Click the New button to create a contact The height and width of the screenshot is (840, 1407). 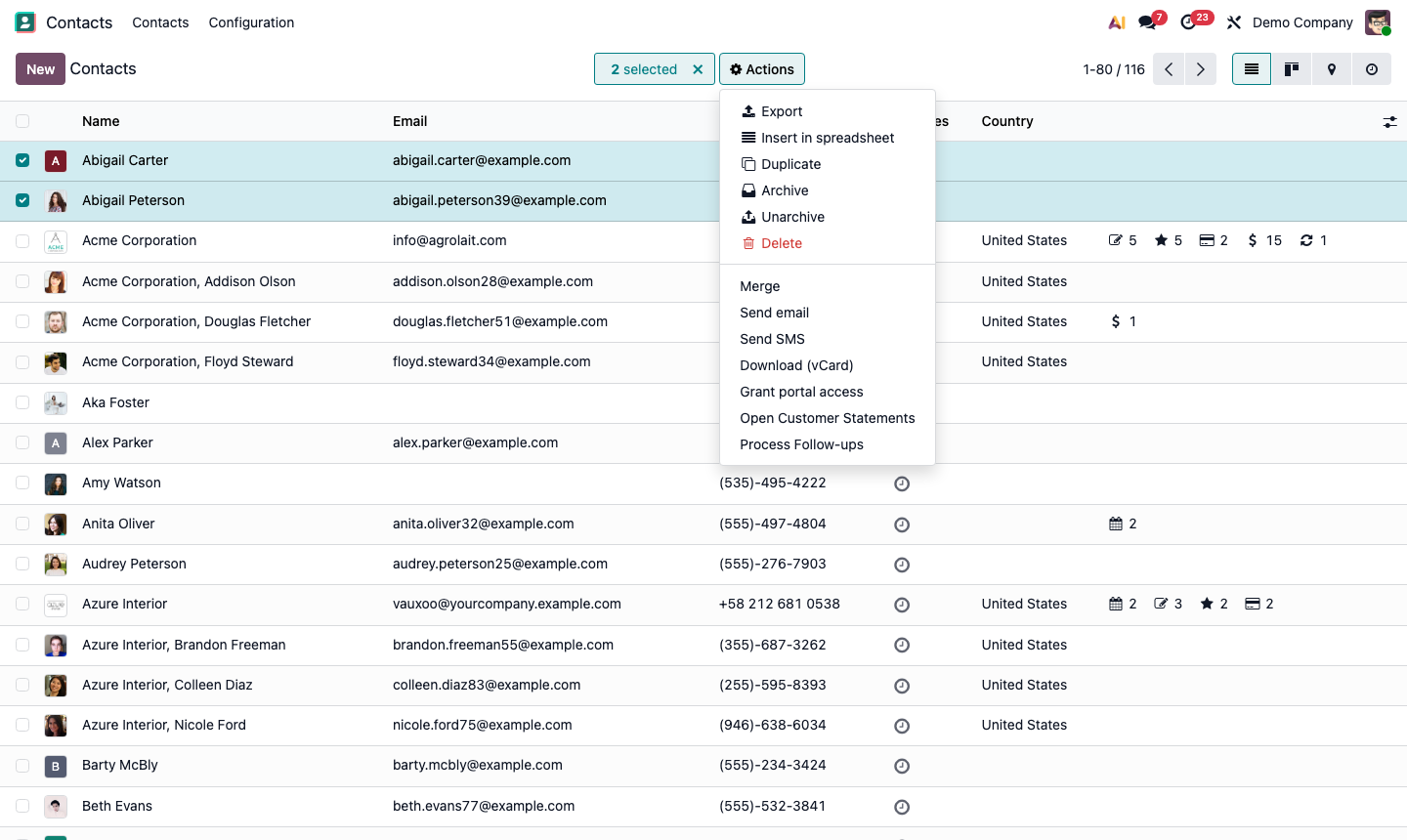click(x=40, y=69)
